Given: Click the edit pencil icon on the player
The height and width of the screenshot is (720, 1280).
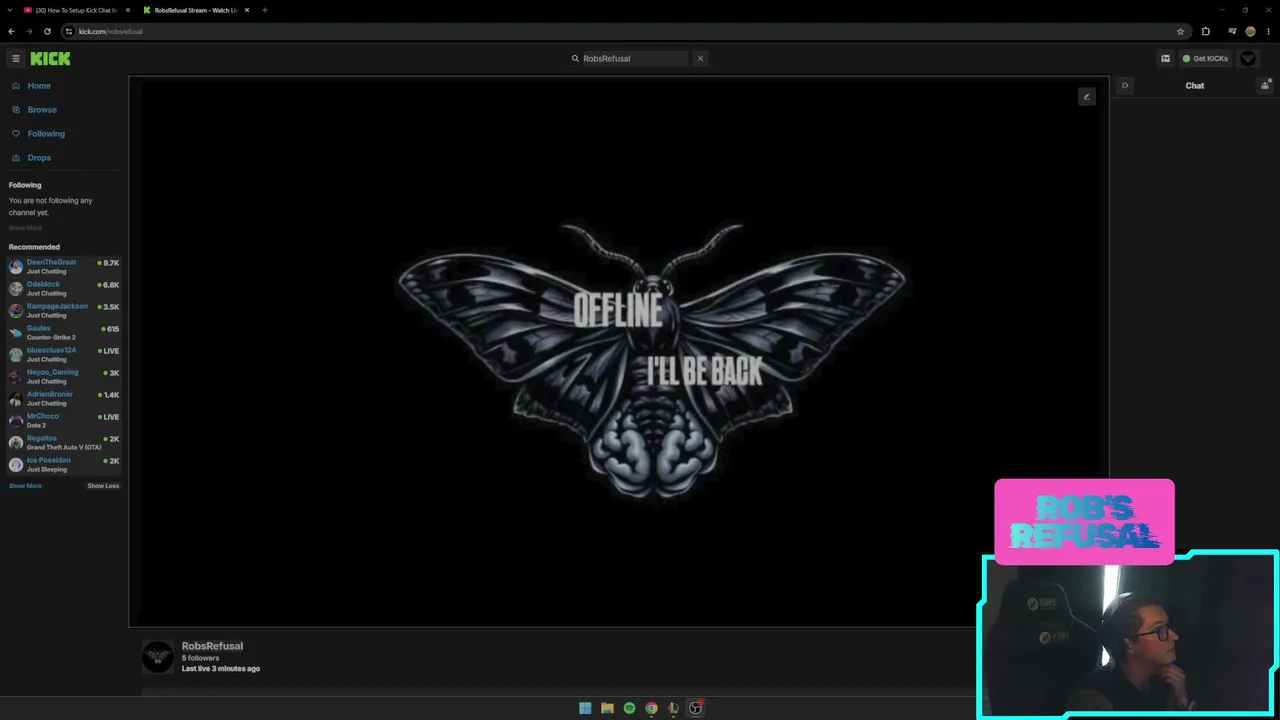Looking at the screenshot, I should (1087, 97).
